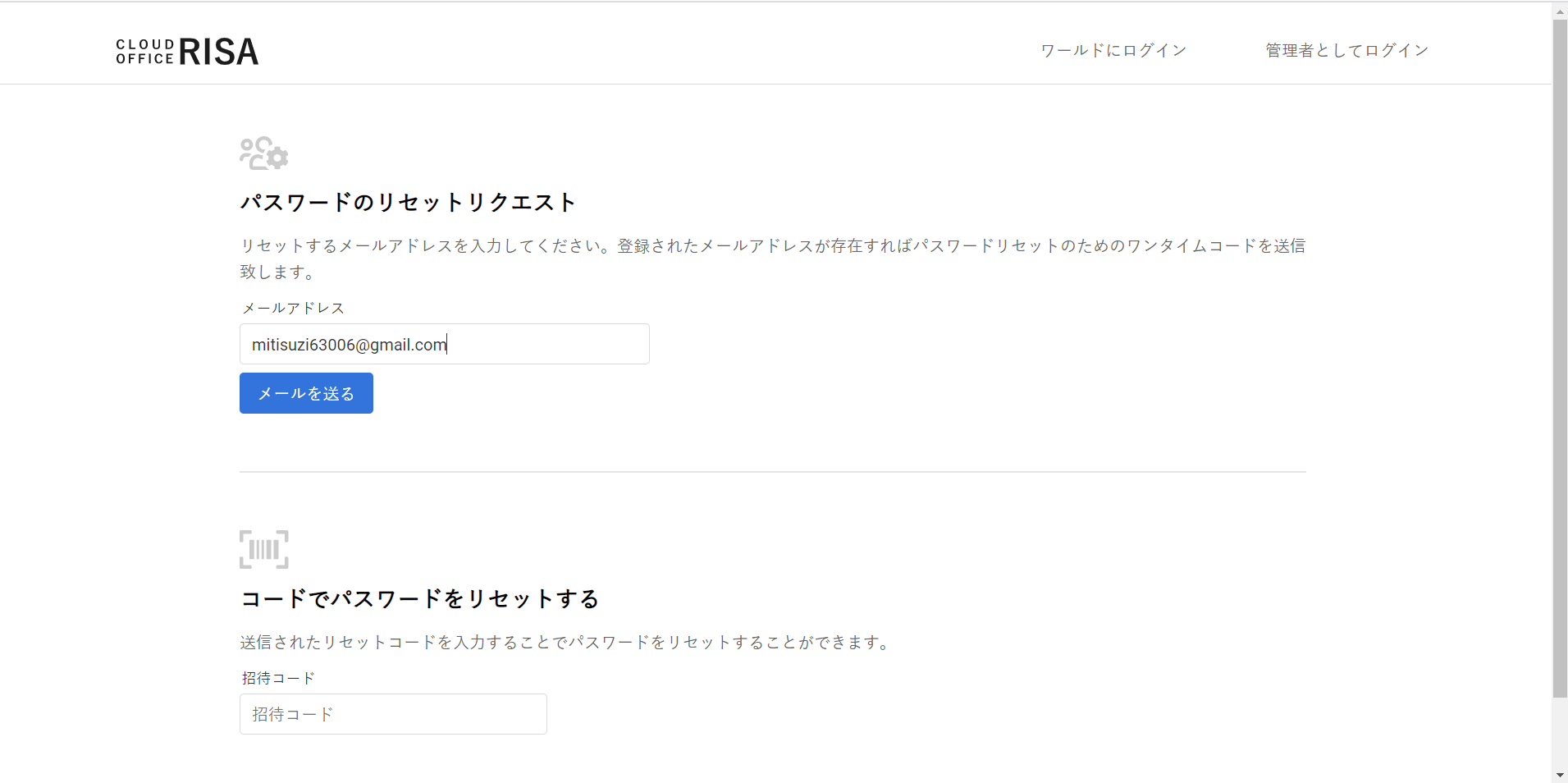The image size is (1568, 783).
Task: Open ワールドにログイン in the header
Action: click(1113, 51)
